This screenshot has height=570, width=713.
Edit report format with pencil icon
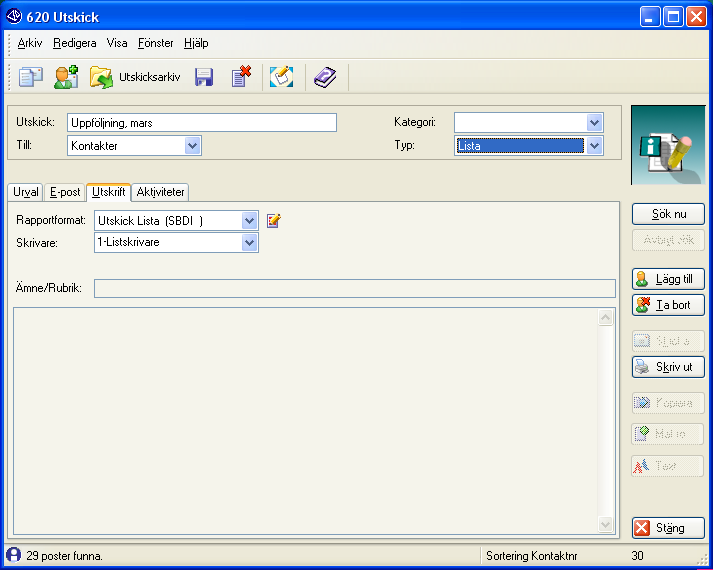click(273, 220)
